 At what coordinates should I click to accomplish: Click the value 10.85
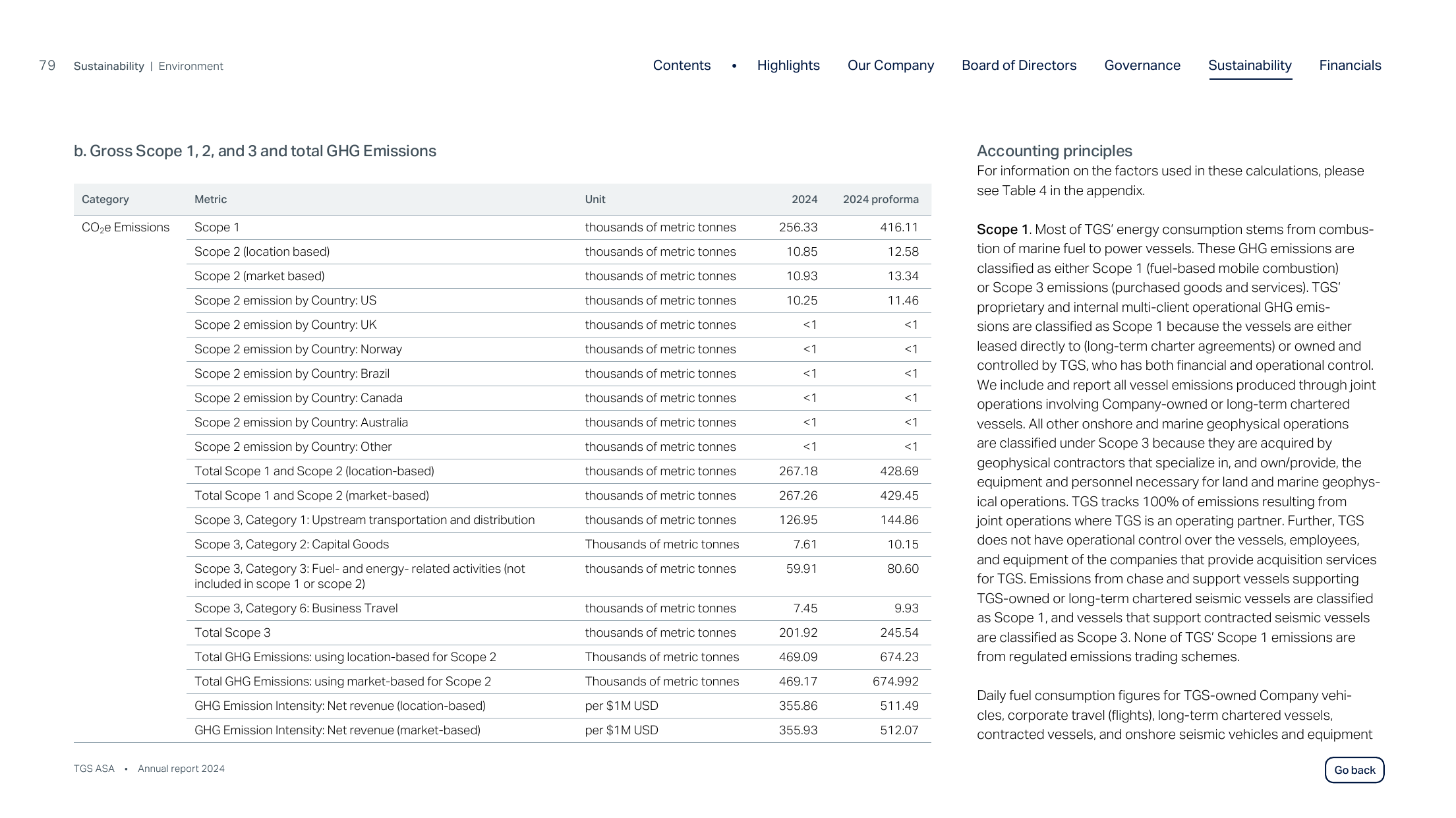tap(801, 252)
